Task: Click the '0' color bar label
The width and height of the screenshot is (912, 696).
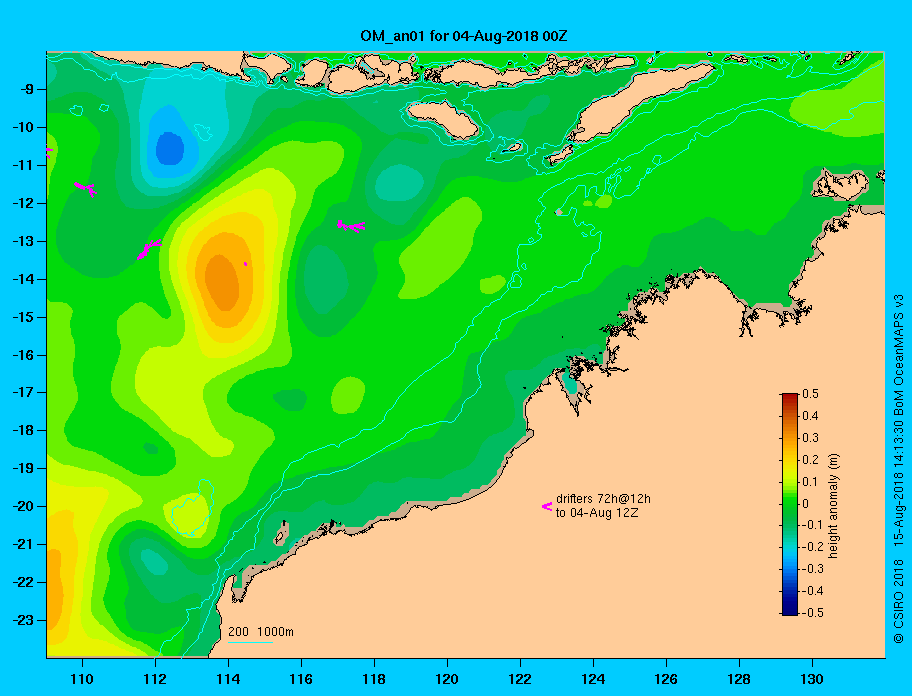Action: point(806,504)
